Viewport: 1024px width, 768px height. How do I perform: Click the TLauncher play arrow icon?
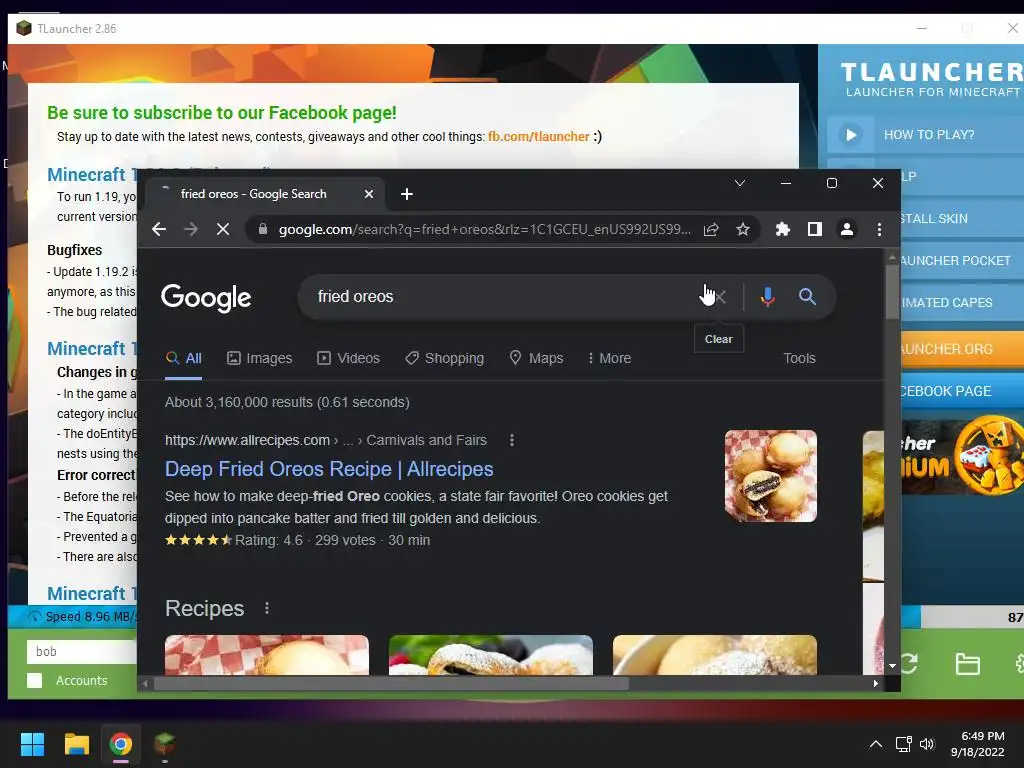pyautogui.click(x=850, y=135)
